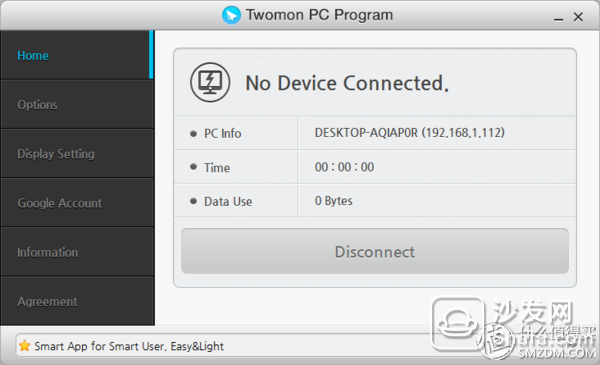
Task: View the Agreement section
Action: coord(77,301)
